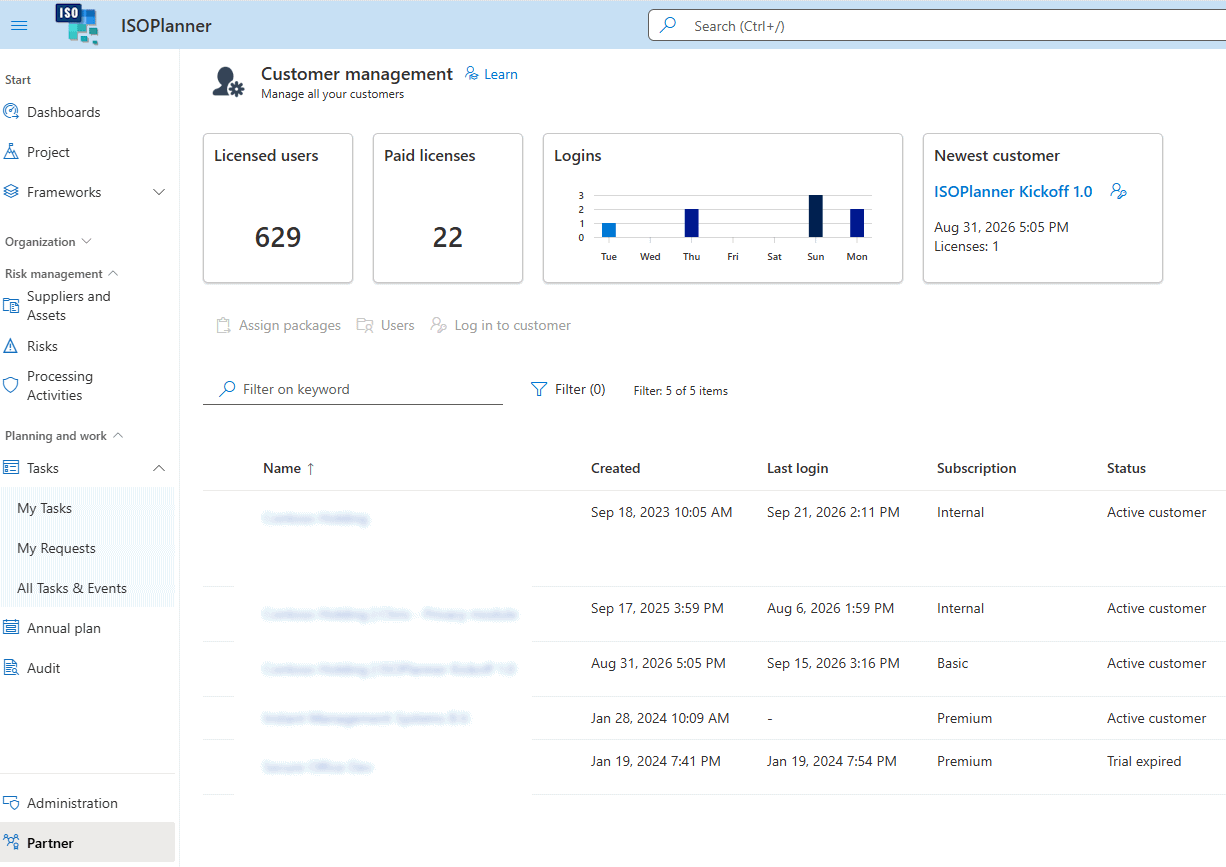
Task: Click the Processing Activities shield icon
Action: tap(11, 386)
